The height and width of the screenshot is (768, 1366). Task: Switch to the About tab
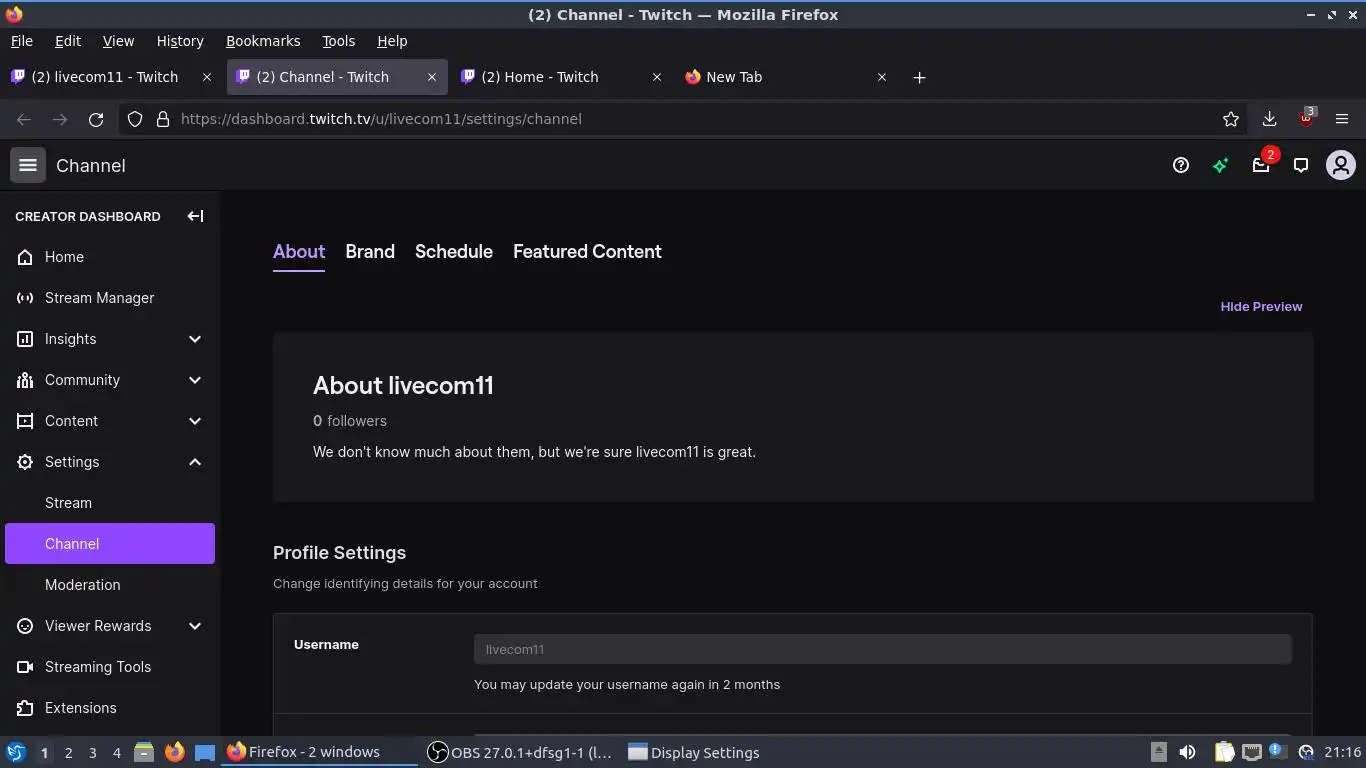[x=299, y=252]
